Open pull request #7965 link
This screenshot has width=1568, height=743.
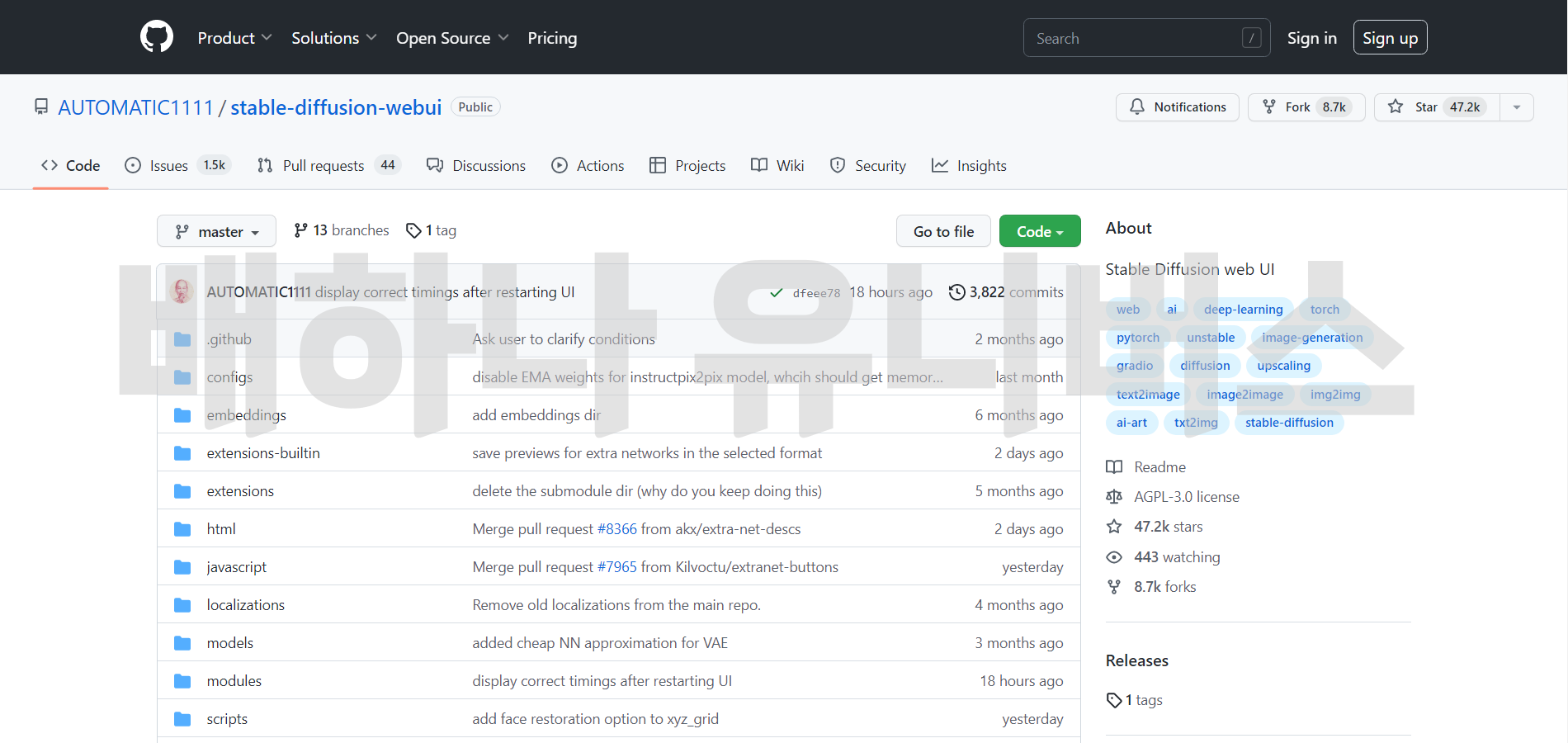click(x=616, y=567)
